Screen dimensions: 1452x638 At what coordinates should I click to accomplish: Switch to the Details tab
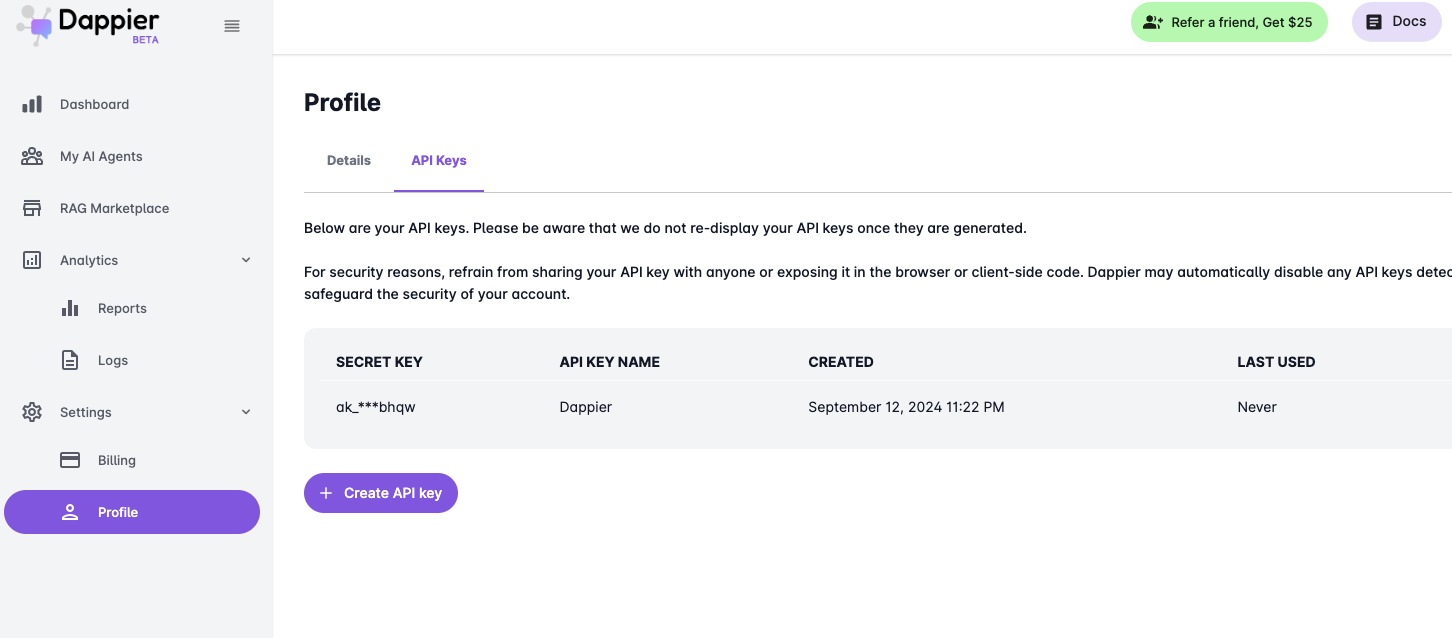(x=349, y=160)
